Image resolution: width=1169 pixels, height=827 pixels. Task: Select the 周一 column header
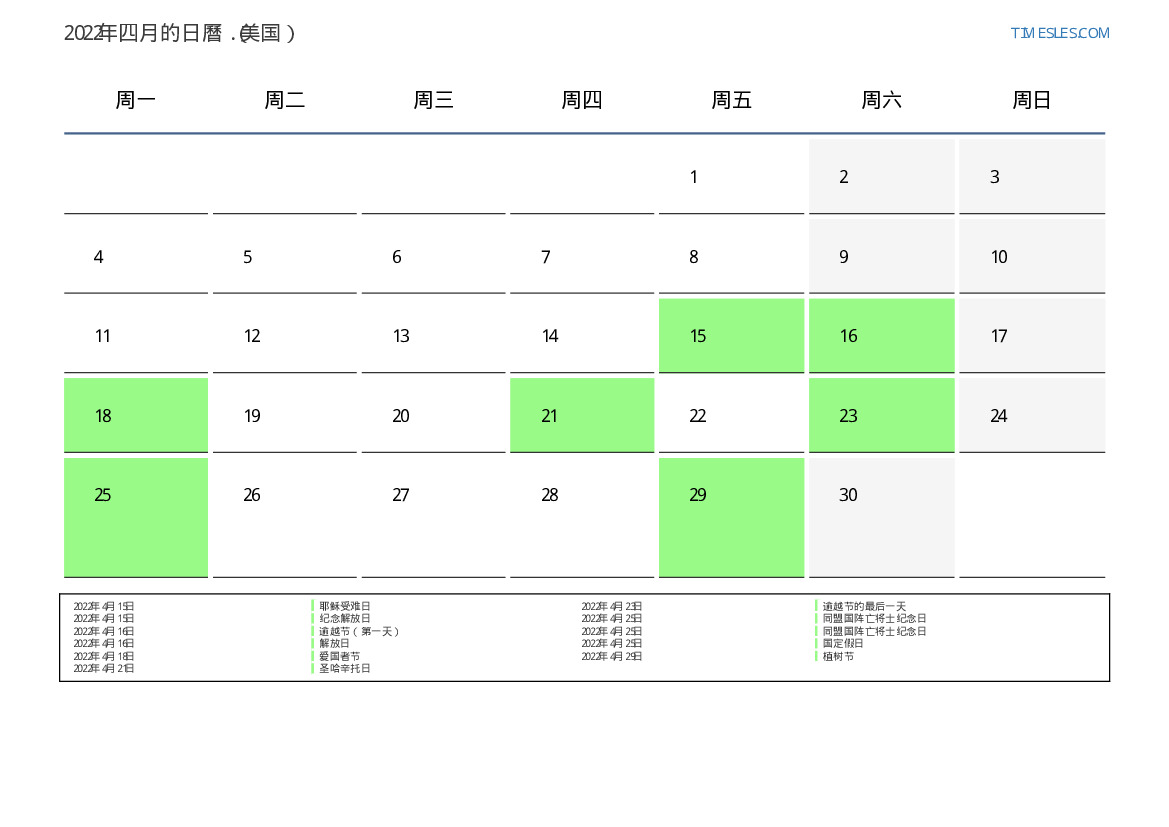point(136,100)
